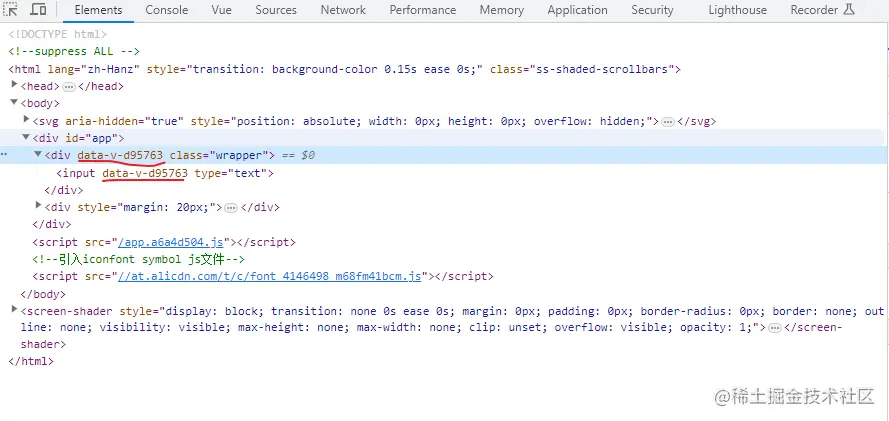This screenshot has height=421, width=889.
Task: Open the Lighthouse tab
Action: point(737,10)
